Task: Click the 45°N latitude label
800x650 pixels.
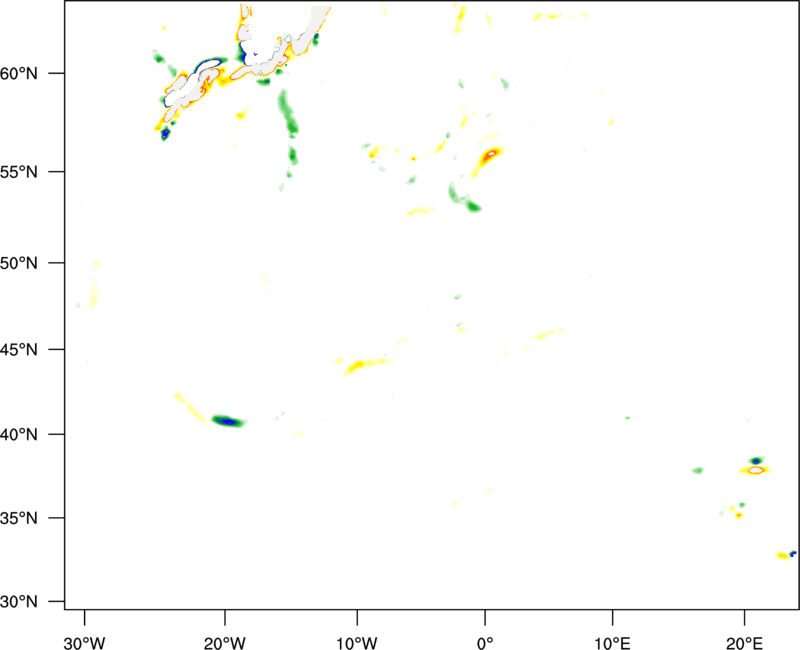Action: (19, 350)
